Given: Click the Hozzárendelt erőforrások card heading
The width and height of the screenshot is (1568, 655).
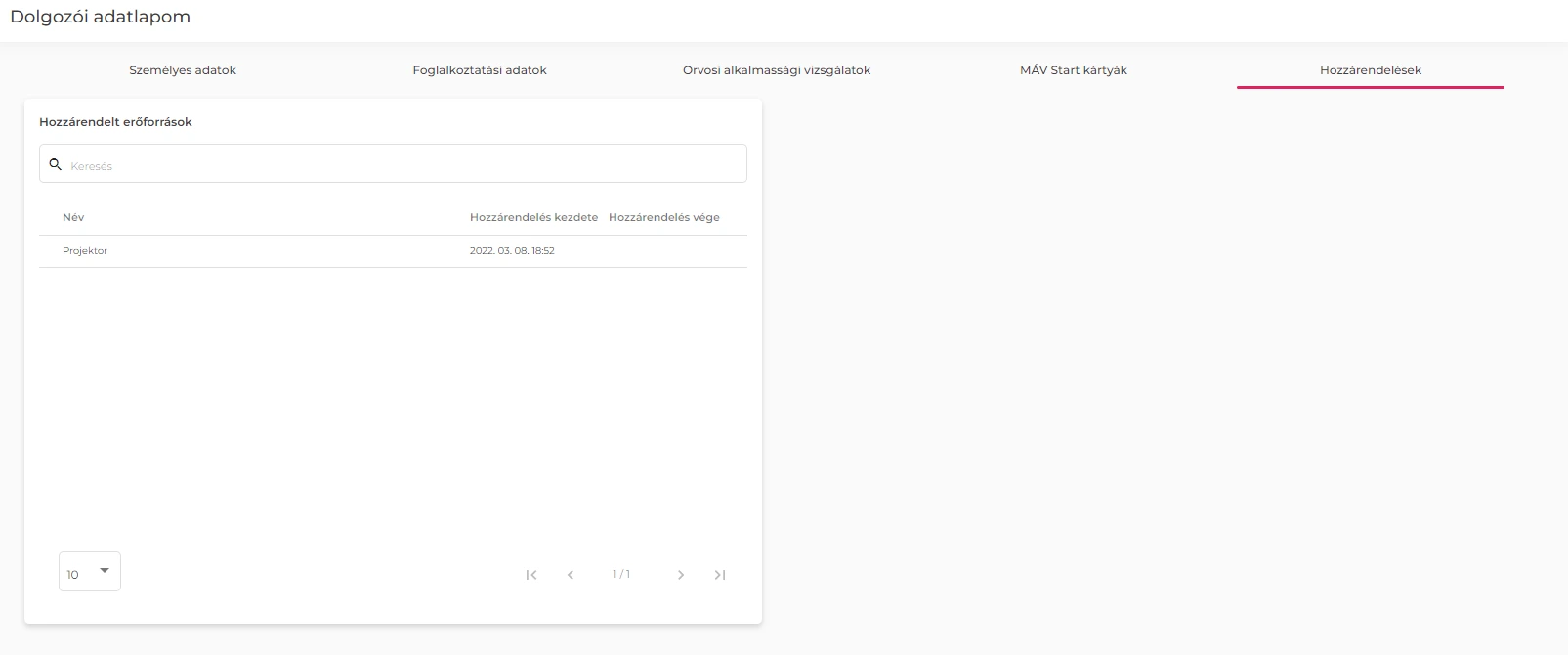Looking at the screenshot, I should 115,122.
